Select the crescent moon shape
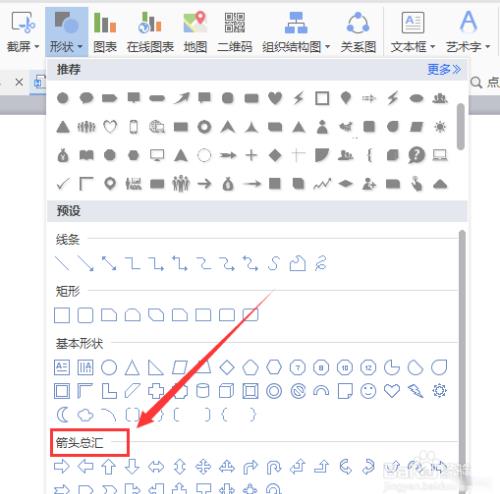The height and width of the screenshot is (494, 500). (62, 415)
